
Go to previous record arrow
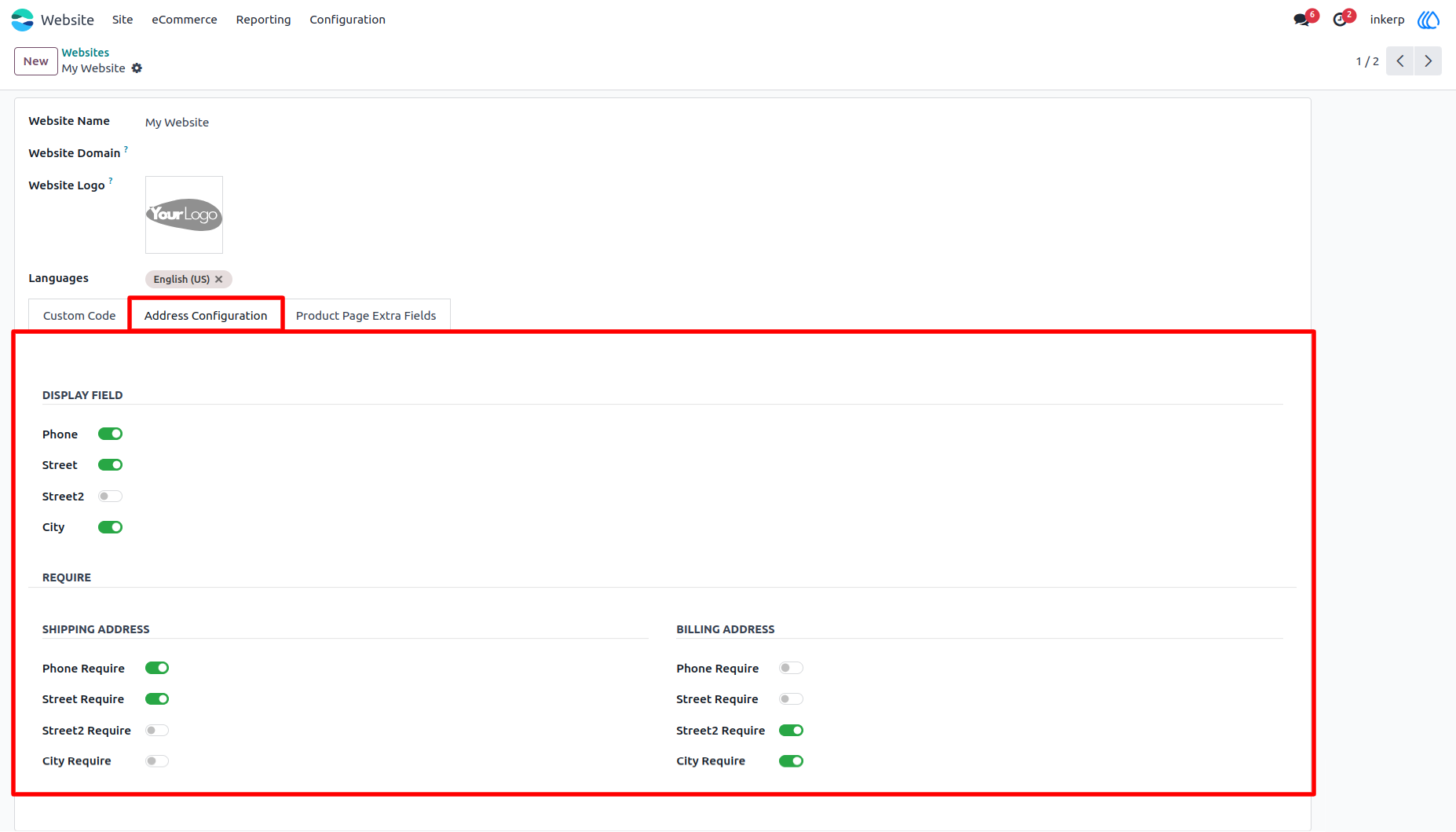coord(1400,61)
